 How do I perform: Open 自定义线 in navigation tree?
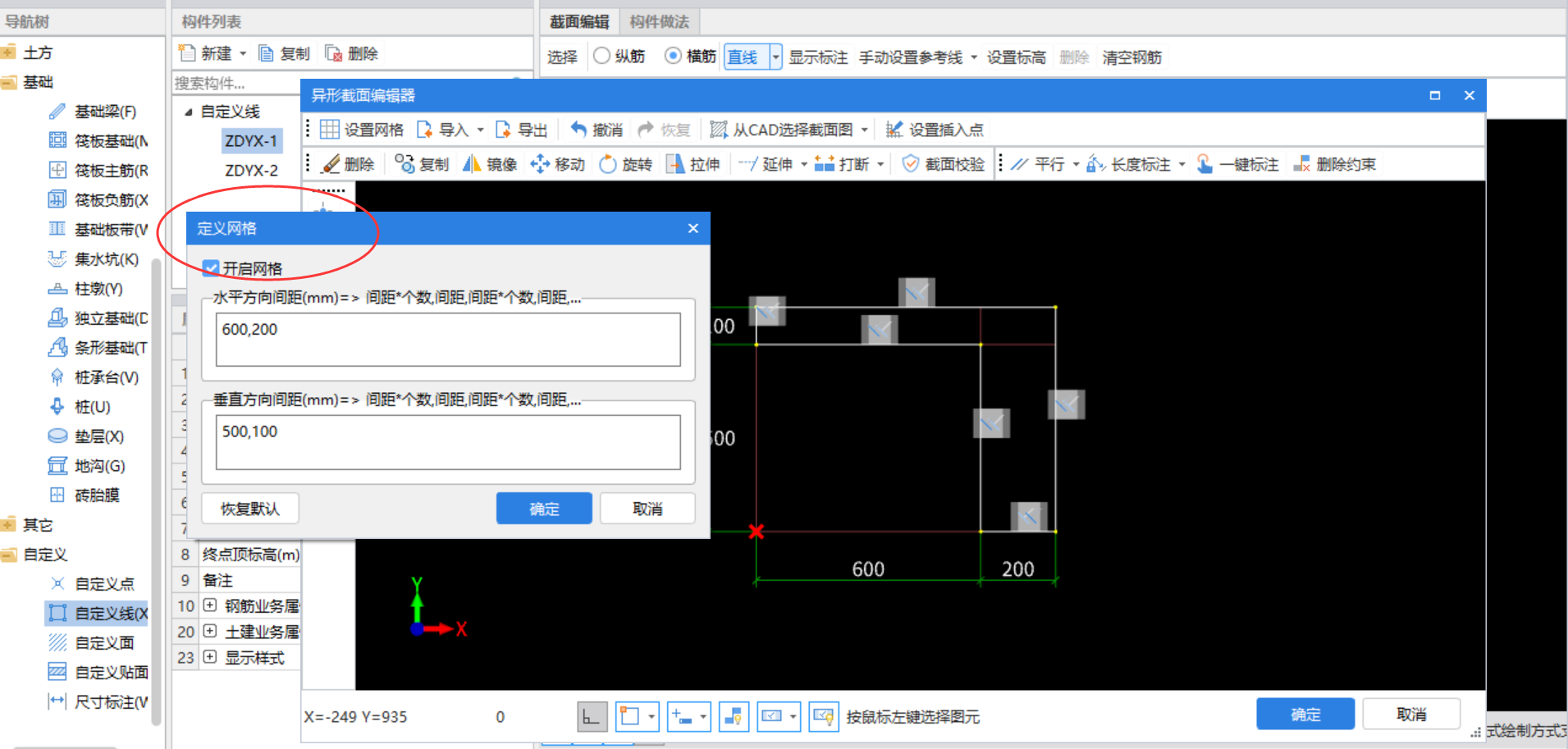point(97,613)
